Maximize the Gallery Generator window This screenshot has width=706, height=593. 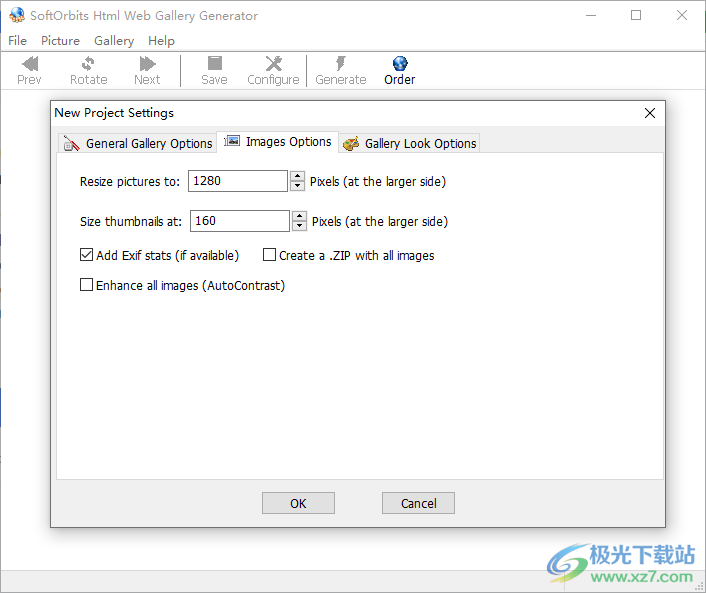pyautogui.click(x=636, y=15)
